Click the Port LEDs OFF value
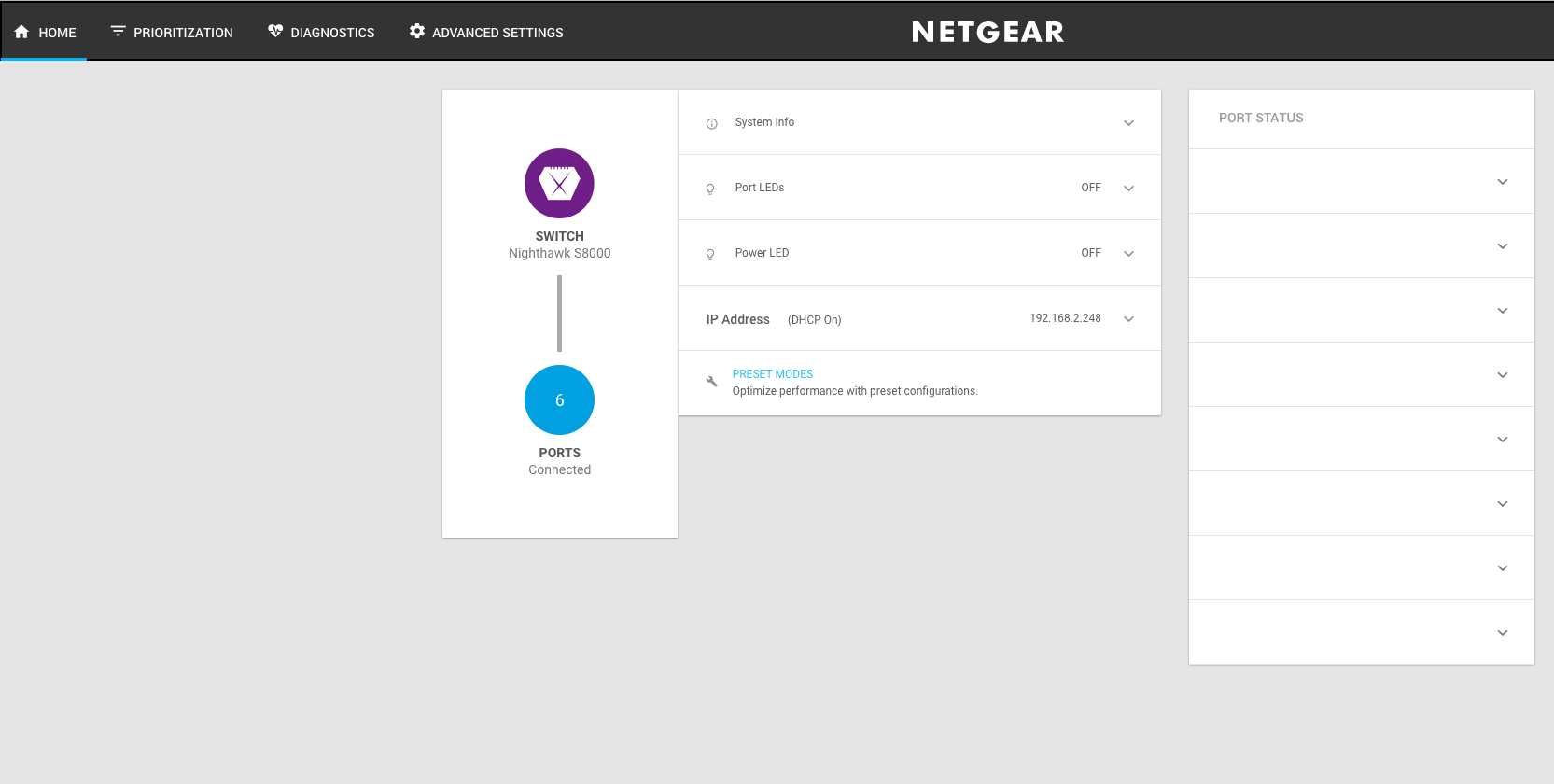Screen dimensions: 1554x784 pos(1091,188)
